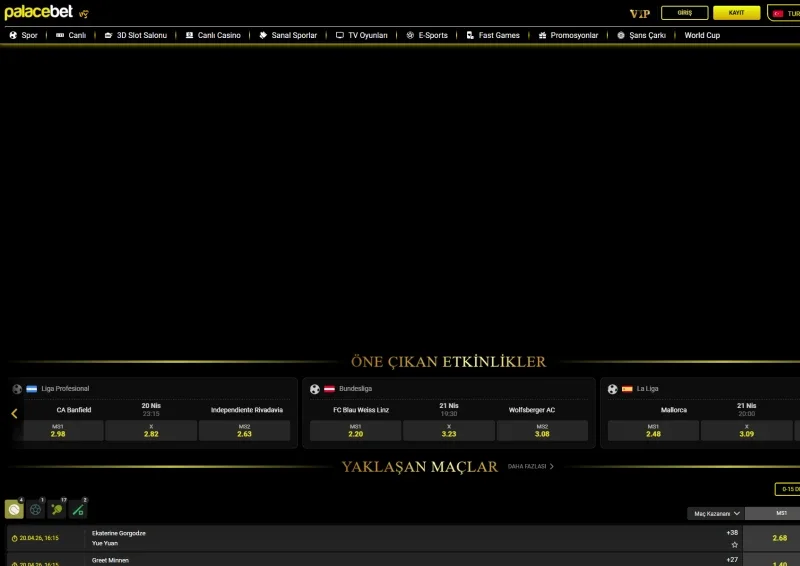Select the sport filter icon with badge 2
This screenshot has width=800, height=566.
point(79,509)
